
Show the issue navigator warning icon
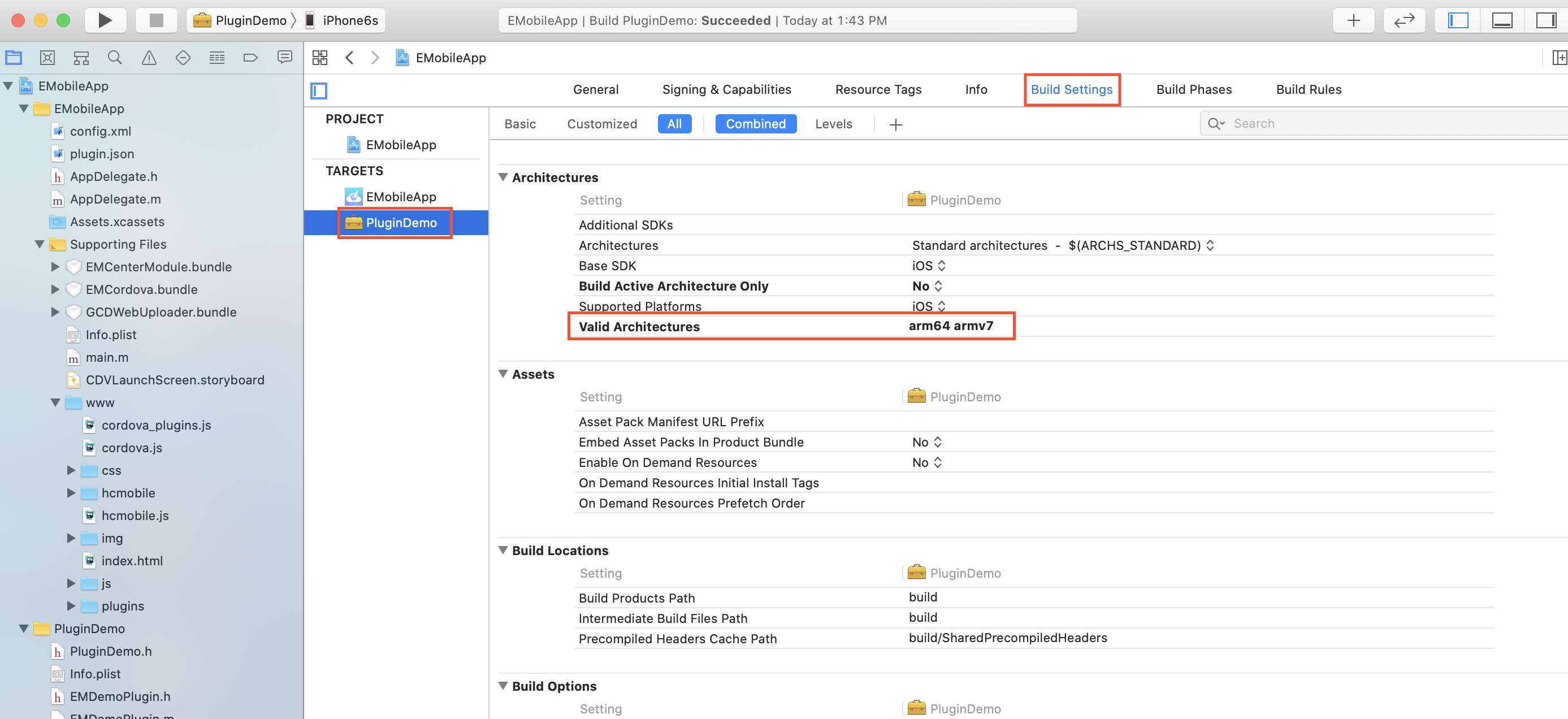pyautogui.click(x=149, y=58)
